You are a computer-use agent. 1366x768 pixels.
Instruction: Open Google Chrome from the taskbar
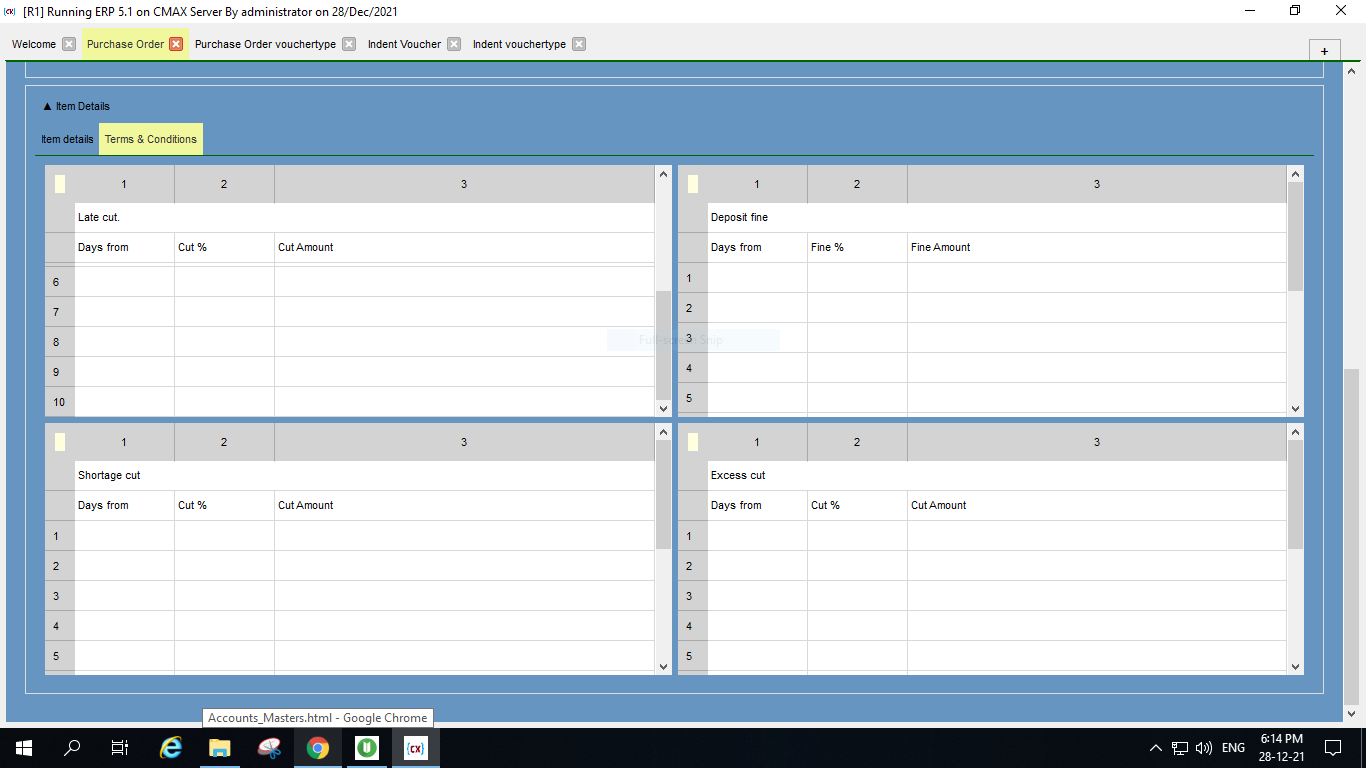click(x=318, y=748)
